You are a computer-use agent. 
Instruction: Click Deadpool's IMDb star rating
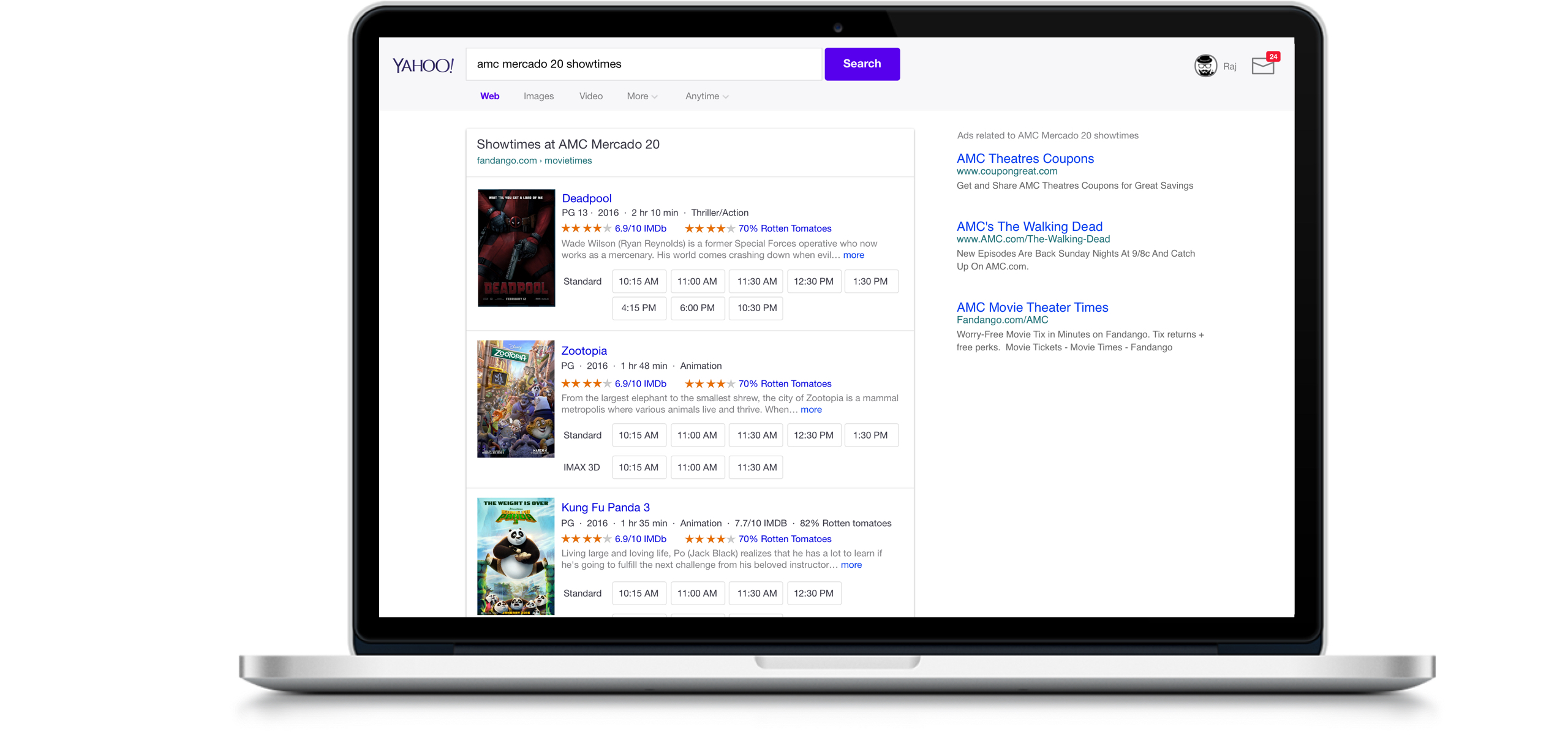(586, 228)
